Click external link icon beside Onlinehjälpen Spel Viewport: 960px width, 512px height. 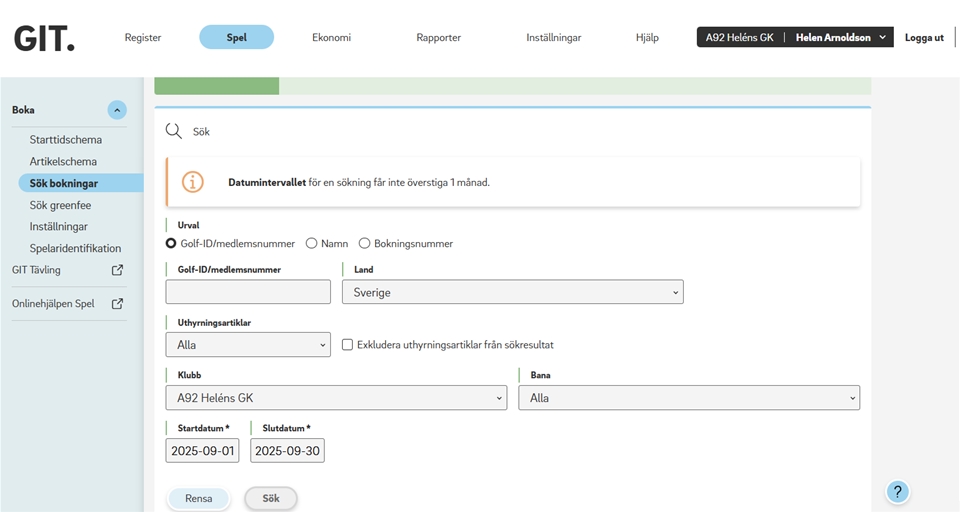(x=117, y=304)
